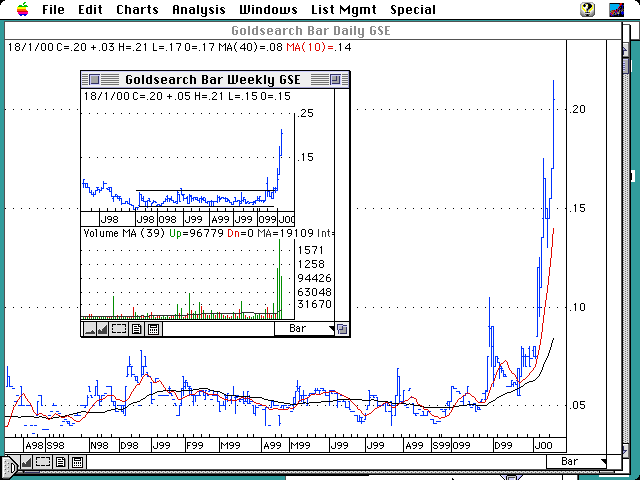The height and width of the screenshot is (480, 640).
Task: Open the File menu
Action: click(x=53, y=9)
